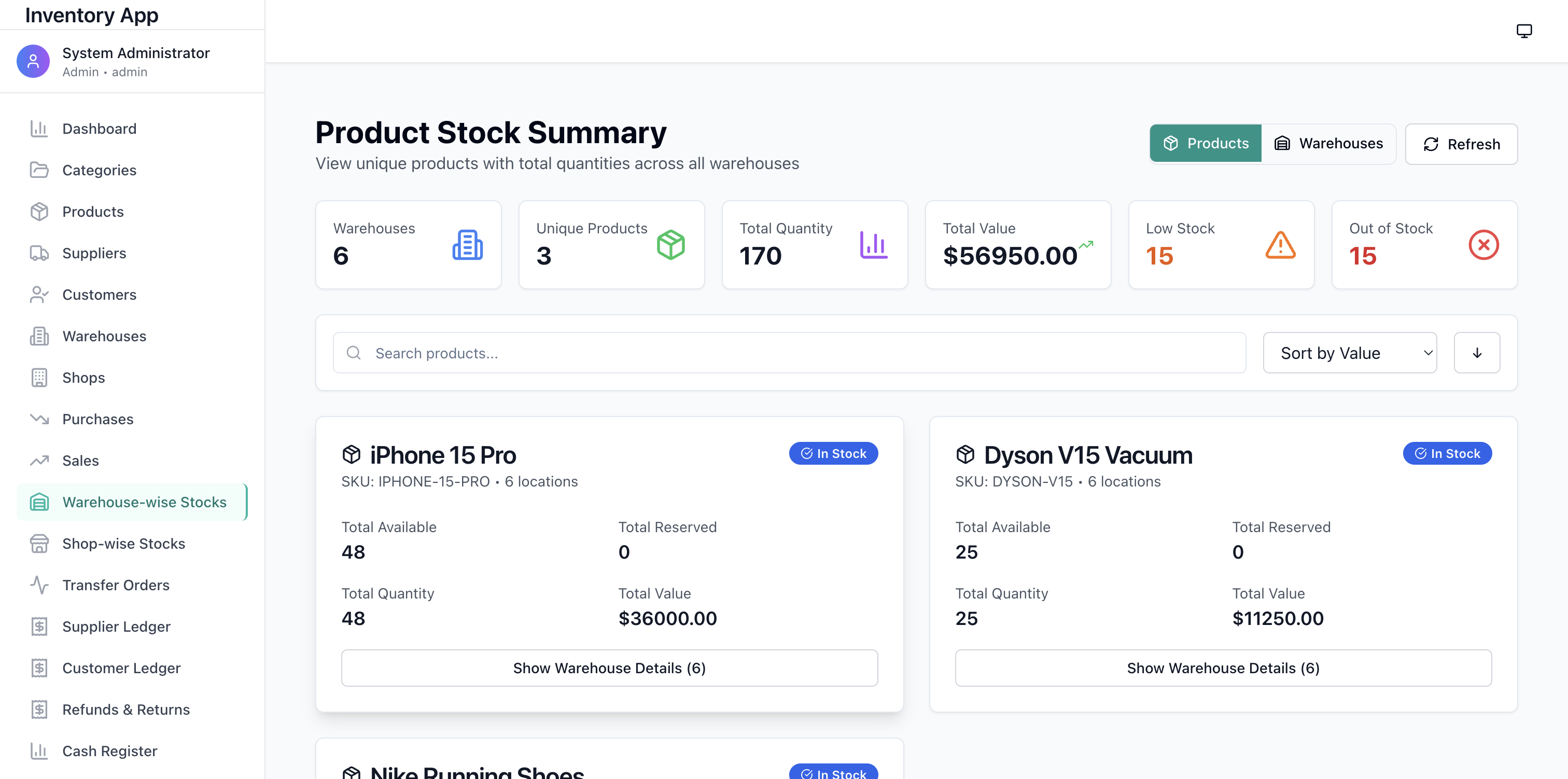The width and height of the screenshot is (1568, 779).
Task: Click the System Administrator avatar icon
Action: (x=33, y=61)
